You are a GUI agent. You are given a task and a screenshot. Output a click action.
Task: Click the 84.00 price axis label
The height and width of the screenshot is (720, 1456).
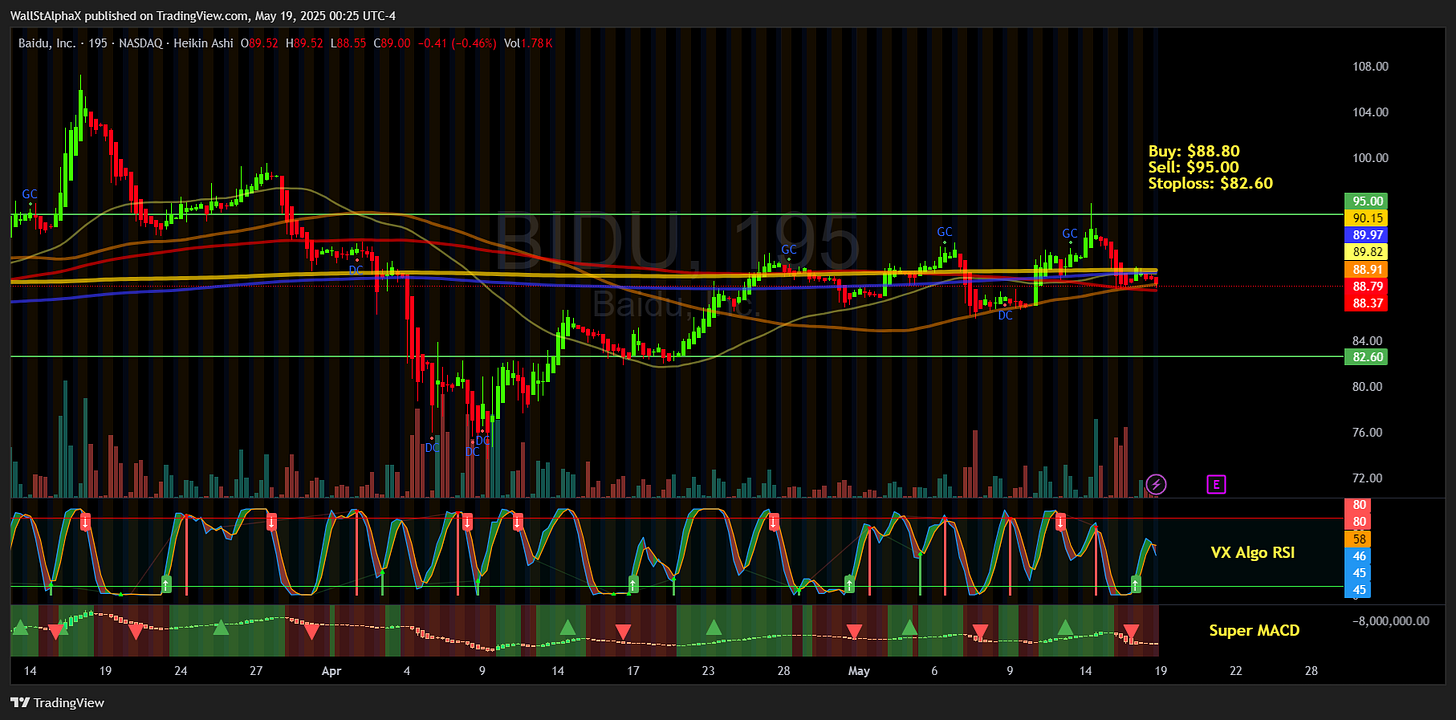coord(1366,341)
